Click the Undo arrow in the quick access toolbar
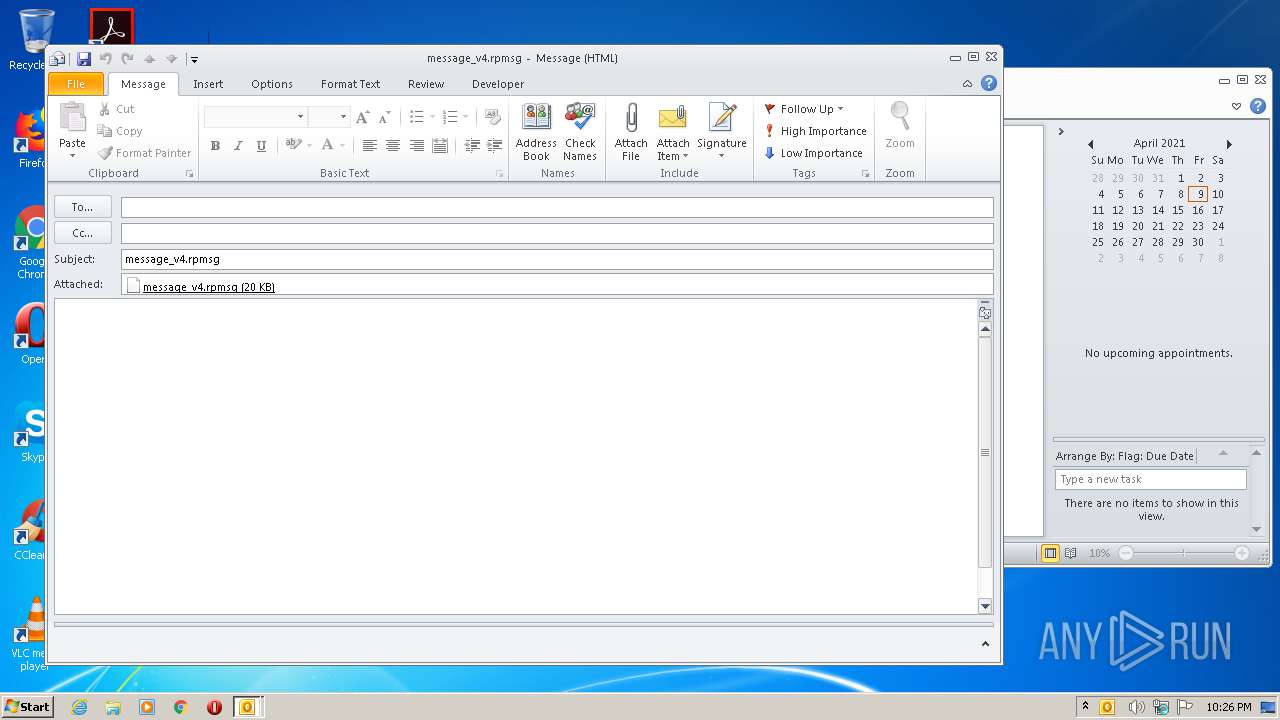 click(x=105, y=59)
